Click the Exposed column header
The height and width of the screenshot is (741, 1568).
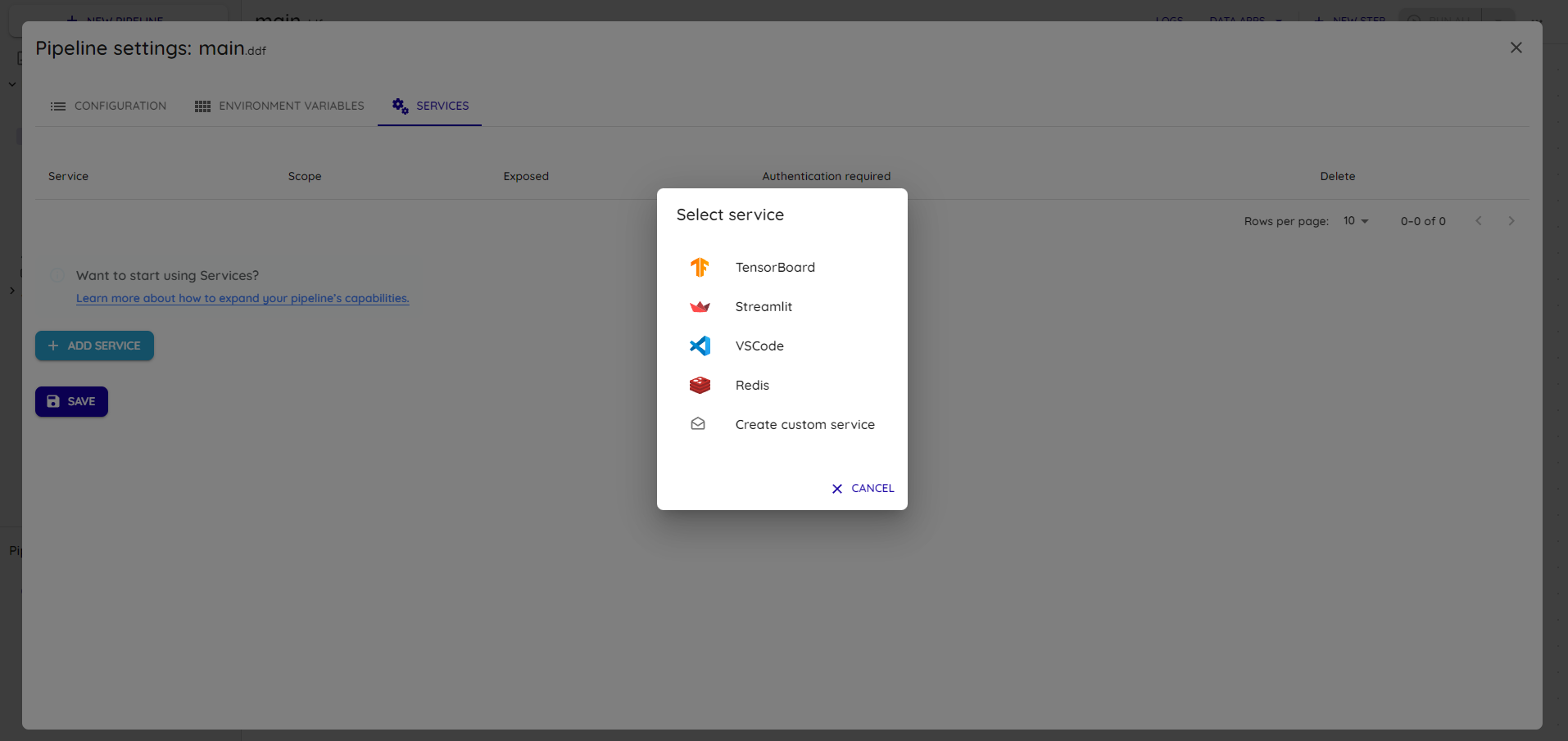pyautogui.click(x=526, y=176)
